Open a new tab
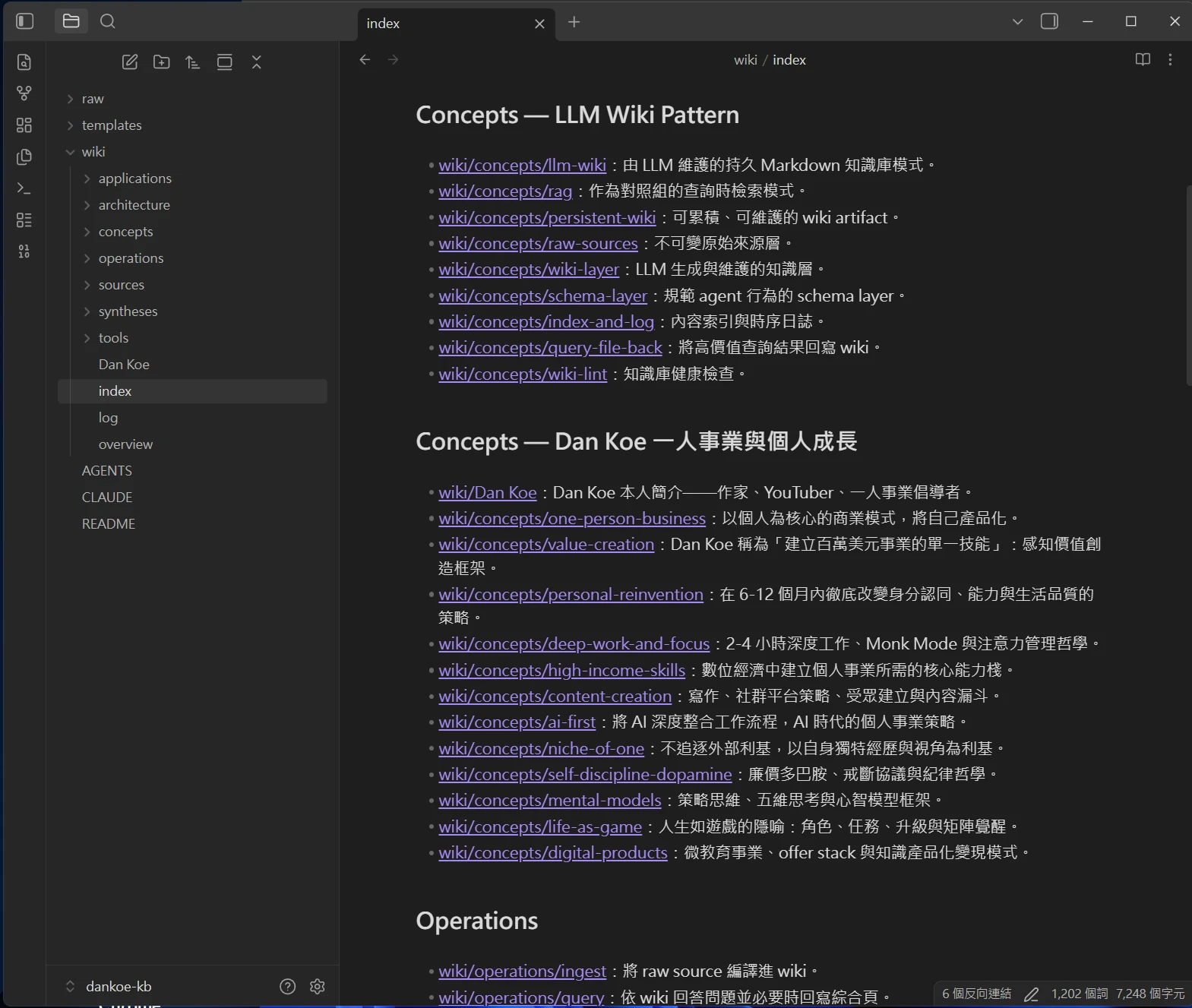This screenshot has height=1008, width=1192. coord(574,22)
